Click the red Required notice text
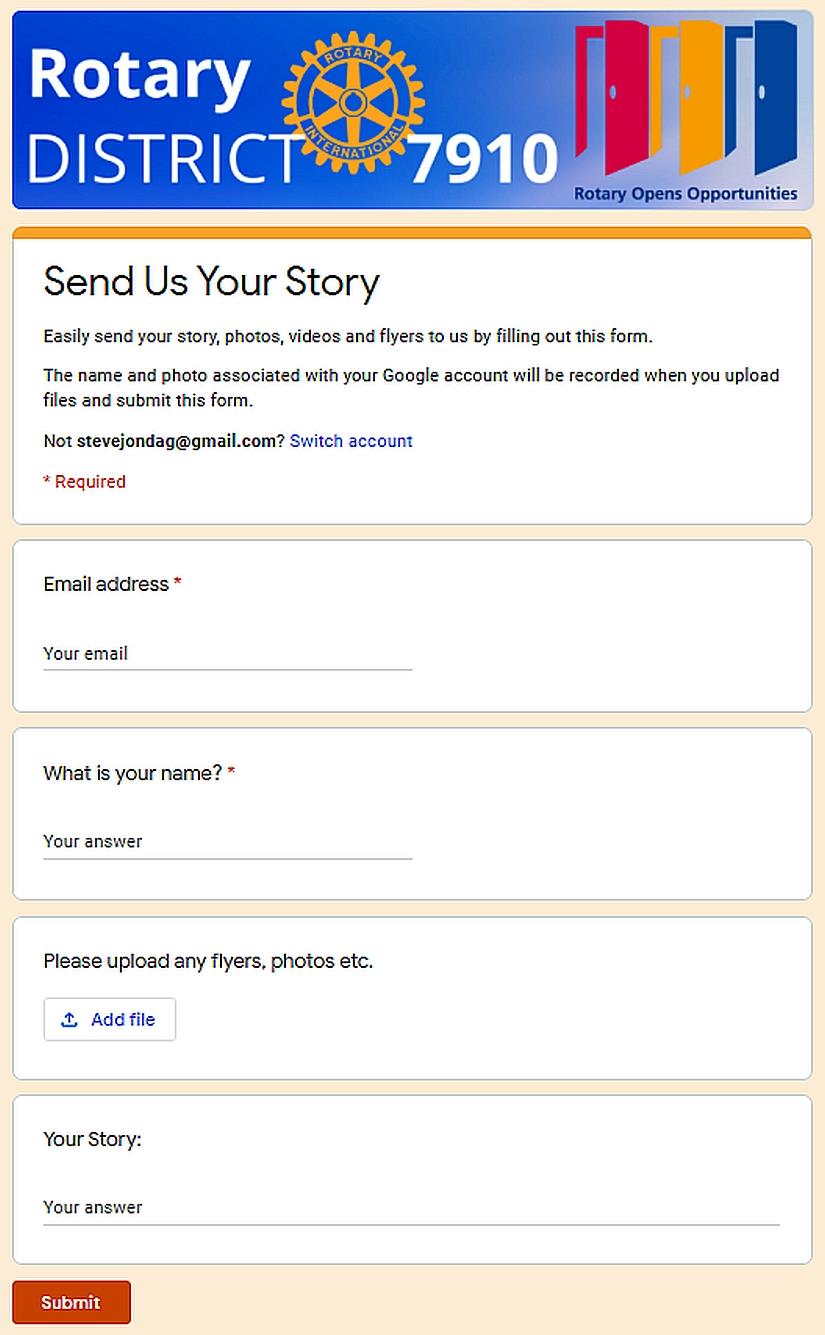Screen dimensions: 825x1335 point(84,482)
